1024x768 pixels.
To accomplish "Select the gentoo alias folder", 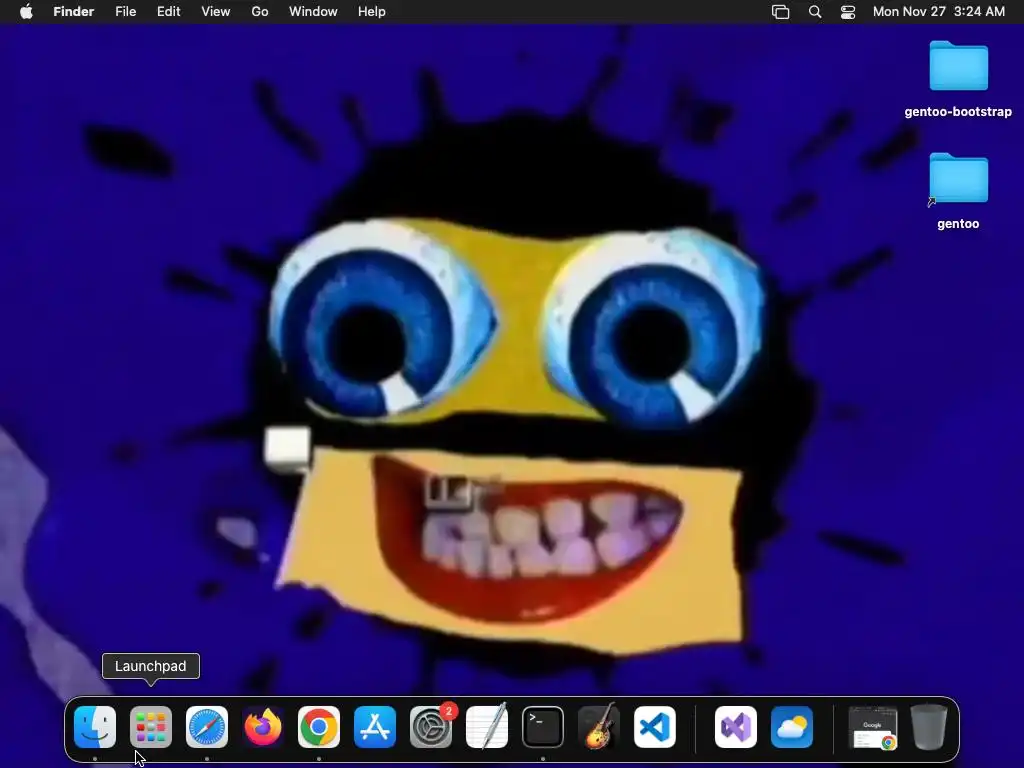I will pyautogui.click(x=958, y=192).
